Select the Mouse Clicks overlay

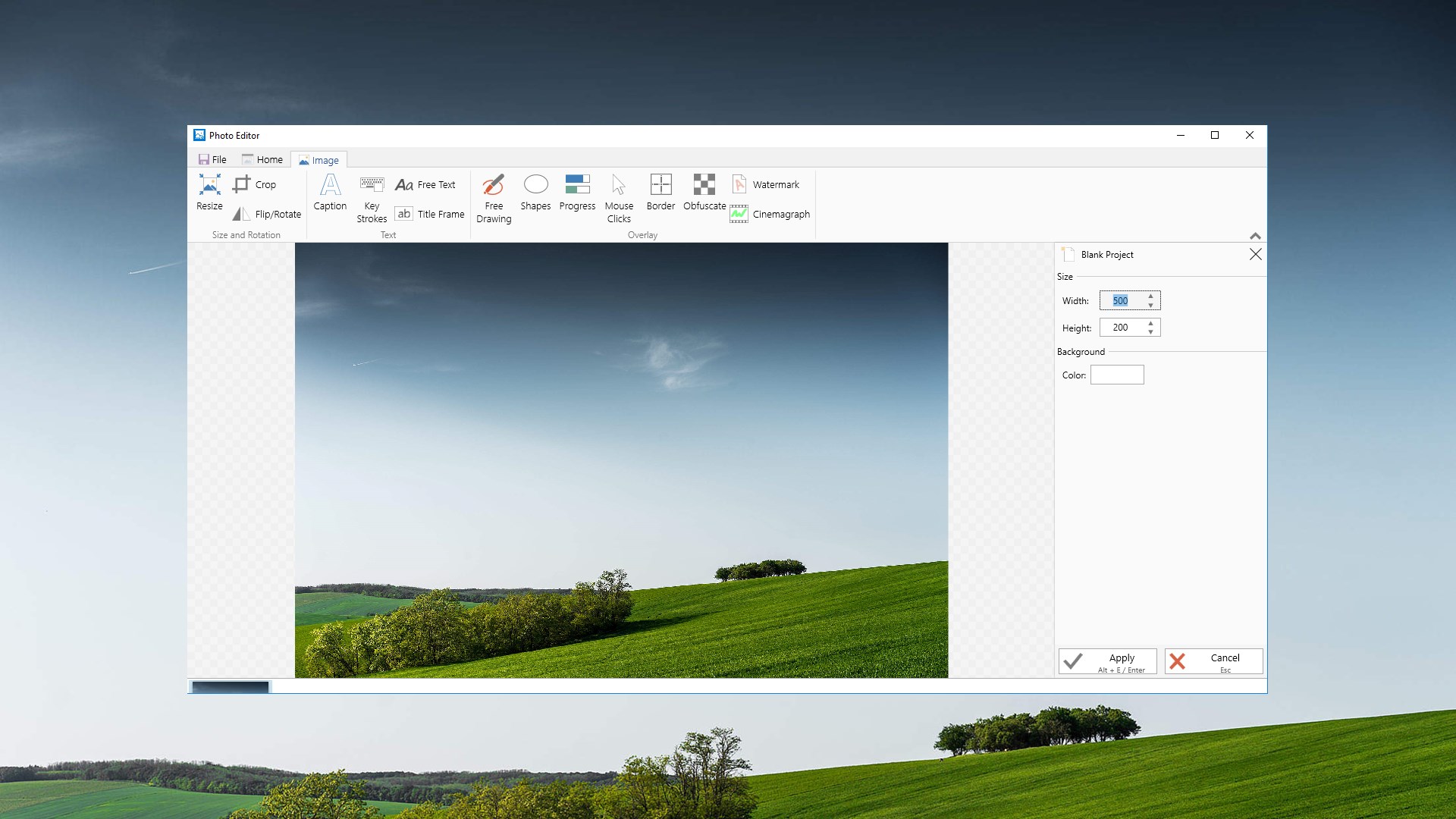click(619, 197)
